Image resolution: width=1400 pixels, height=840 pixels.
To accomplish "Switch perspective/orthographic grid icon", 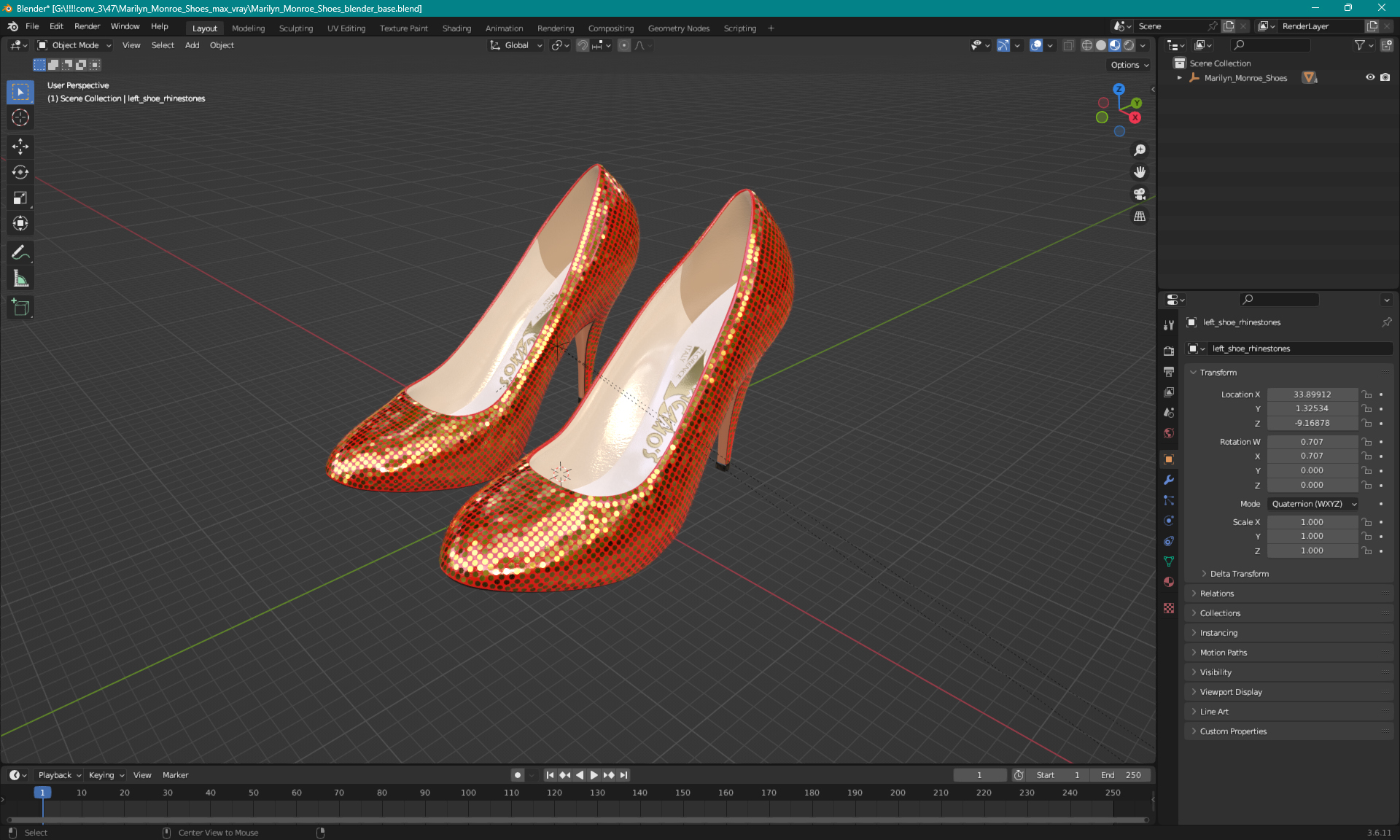I will 1140,216.
